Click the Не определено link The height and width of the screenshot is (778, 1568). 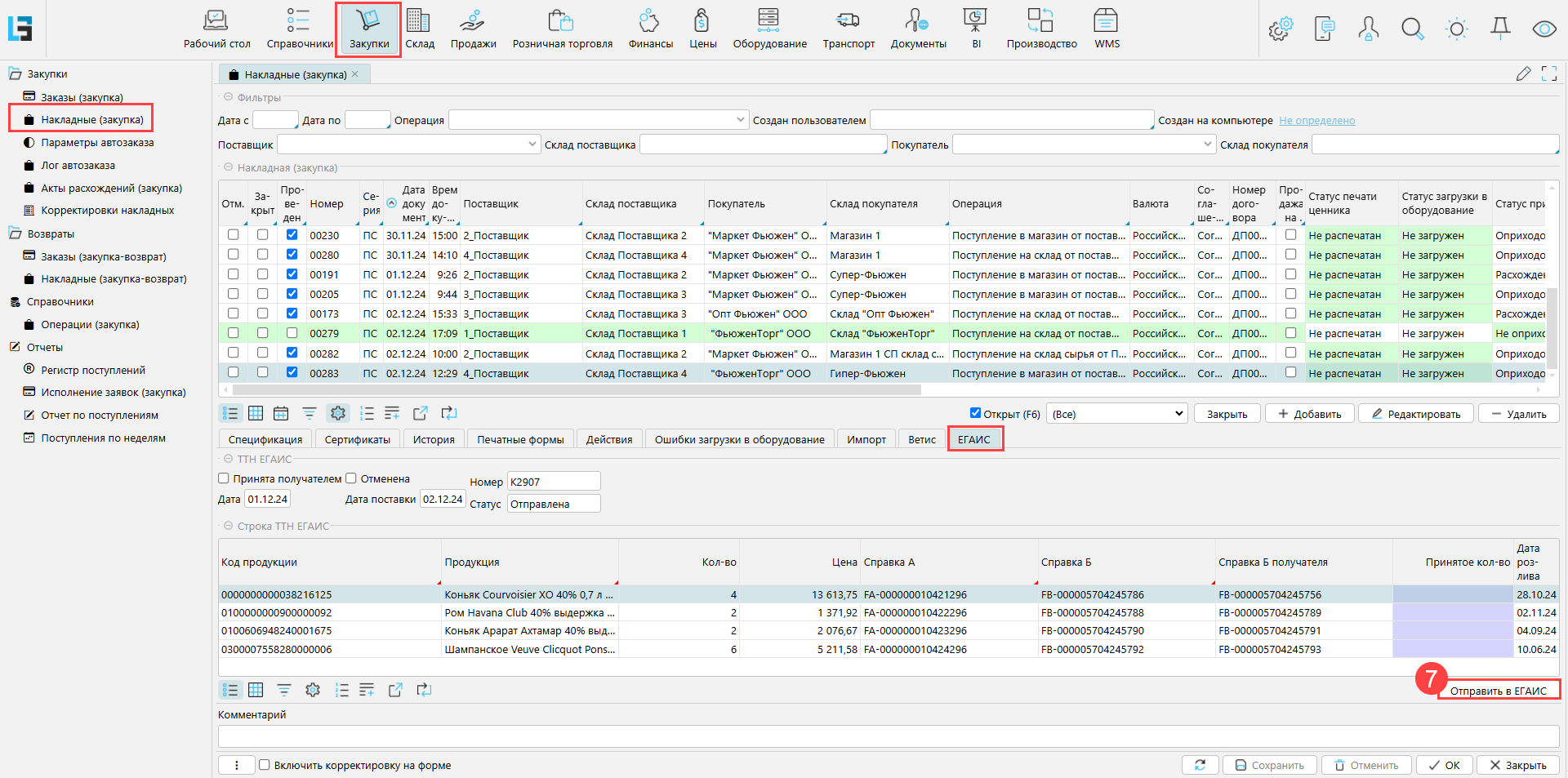click(1316, 121)
